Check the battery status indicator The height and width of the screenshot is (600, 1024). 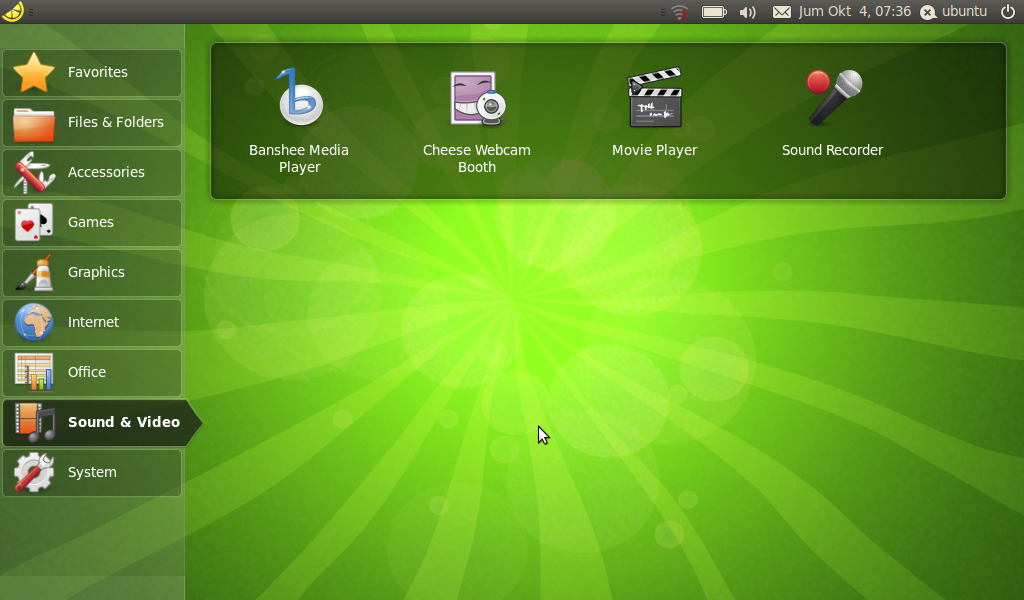click(714, 12)
